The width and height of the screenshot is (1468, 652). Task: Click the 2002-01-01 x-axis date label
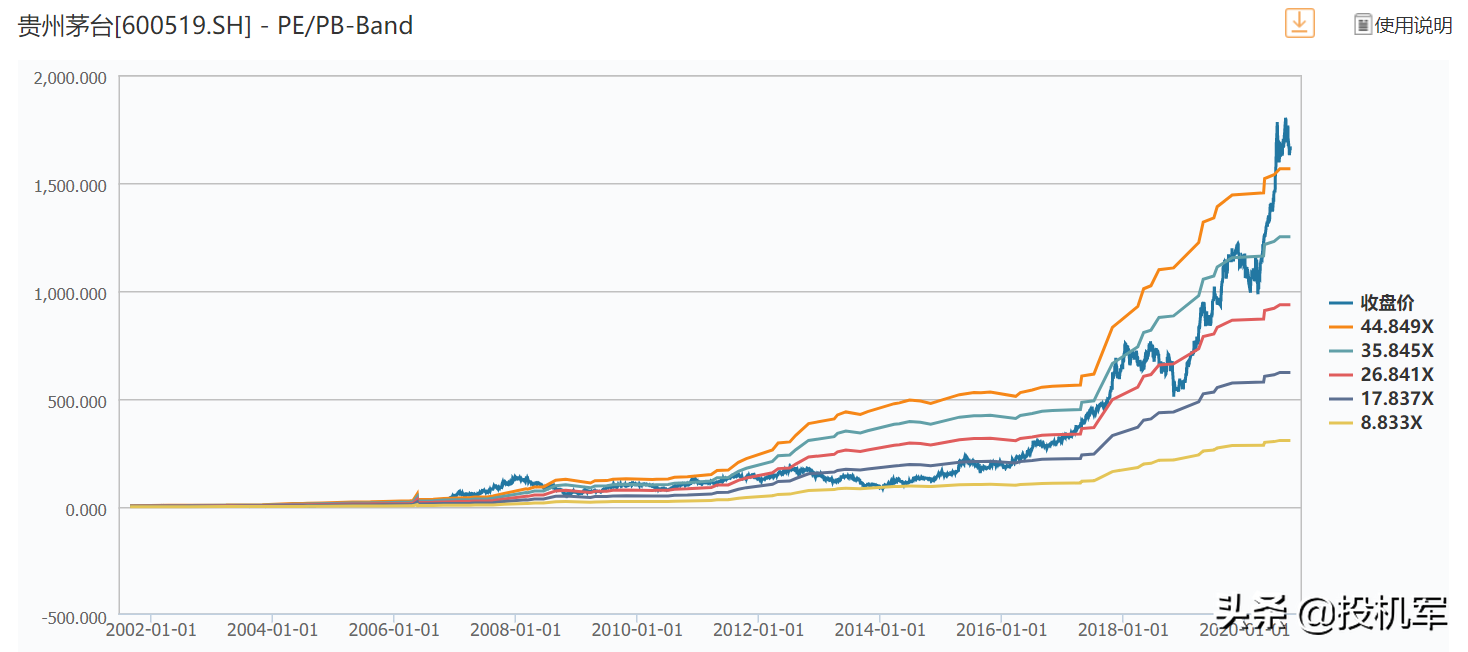coord(151,630)
